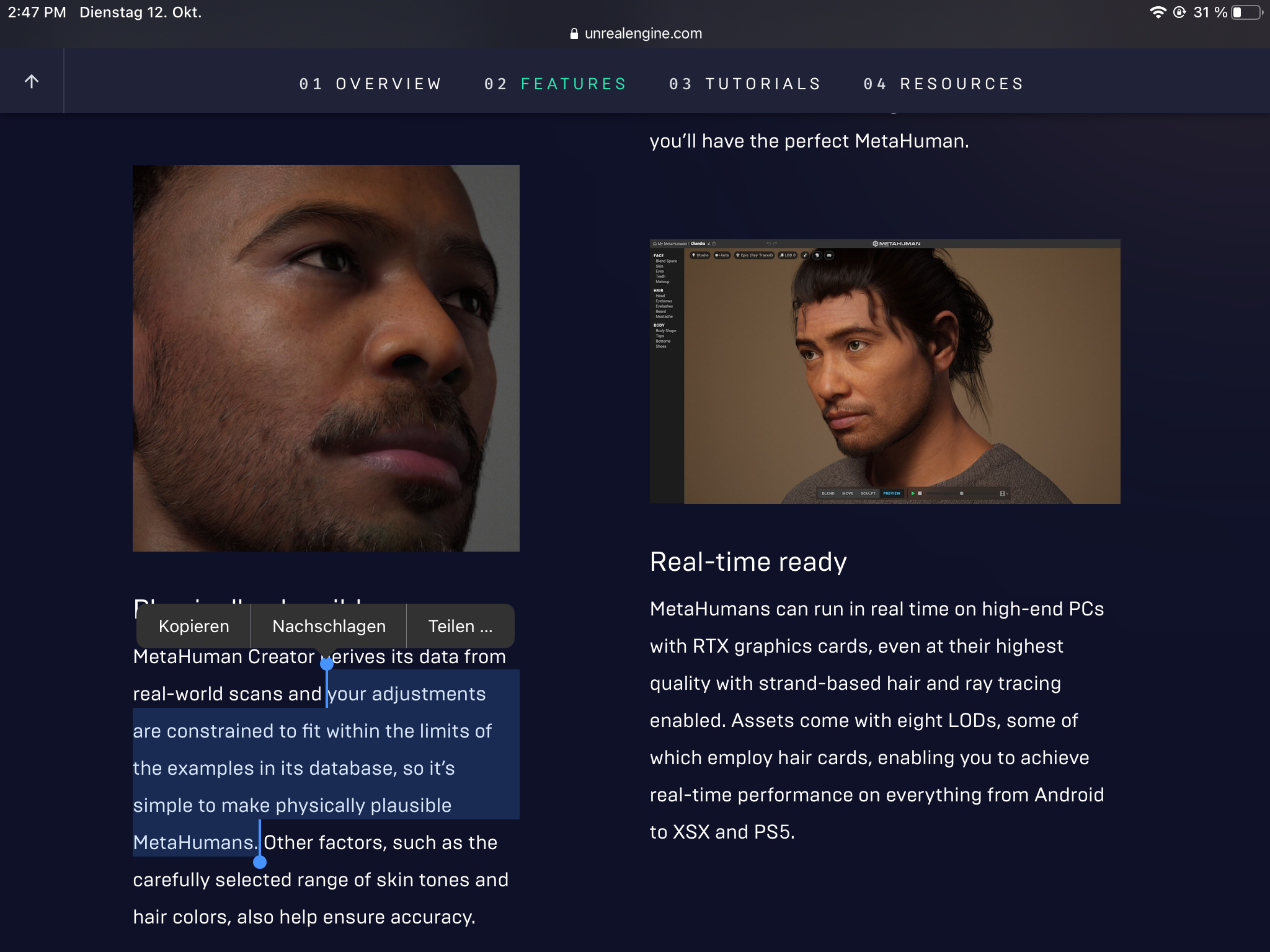Tap the unrealengine.com address bar
The height and width of the screenshot is (952, 1270).
pyautogui.click(x=635, y=33)
